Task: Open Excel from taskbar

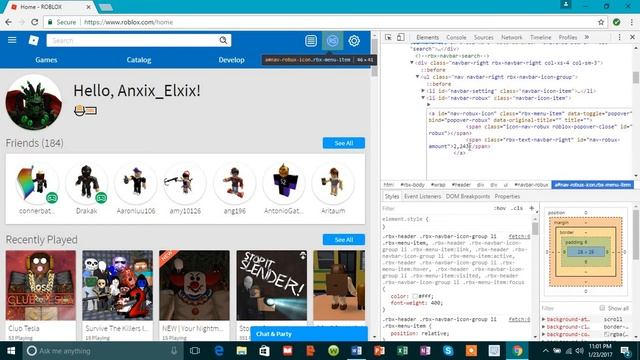Action: click(x=402, y=351)
